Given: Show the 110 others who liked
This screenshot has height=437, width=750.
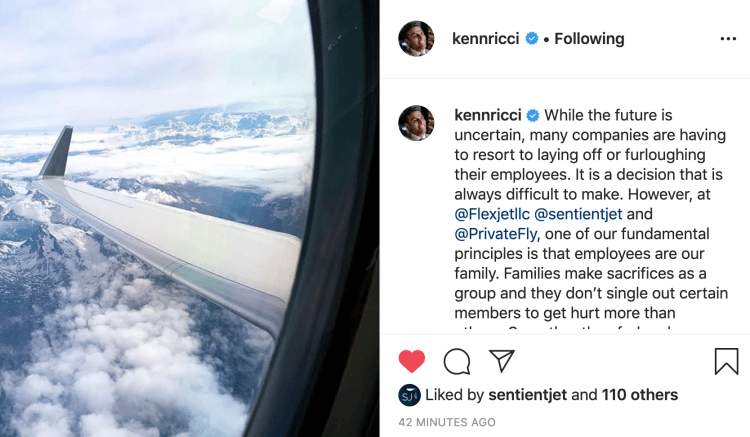Looking at the screenshot, I should coord(640,395).
